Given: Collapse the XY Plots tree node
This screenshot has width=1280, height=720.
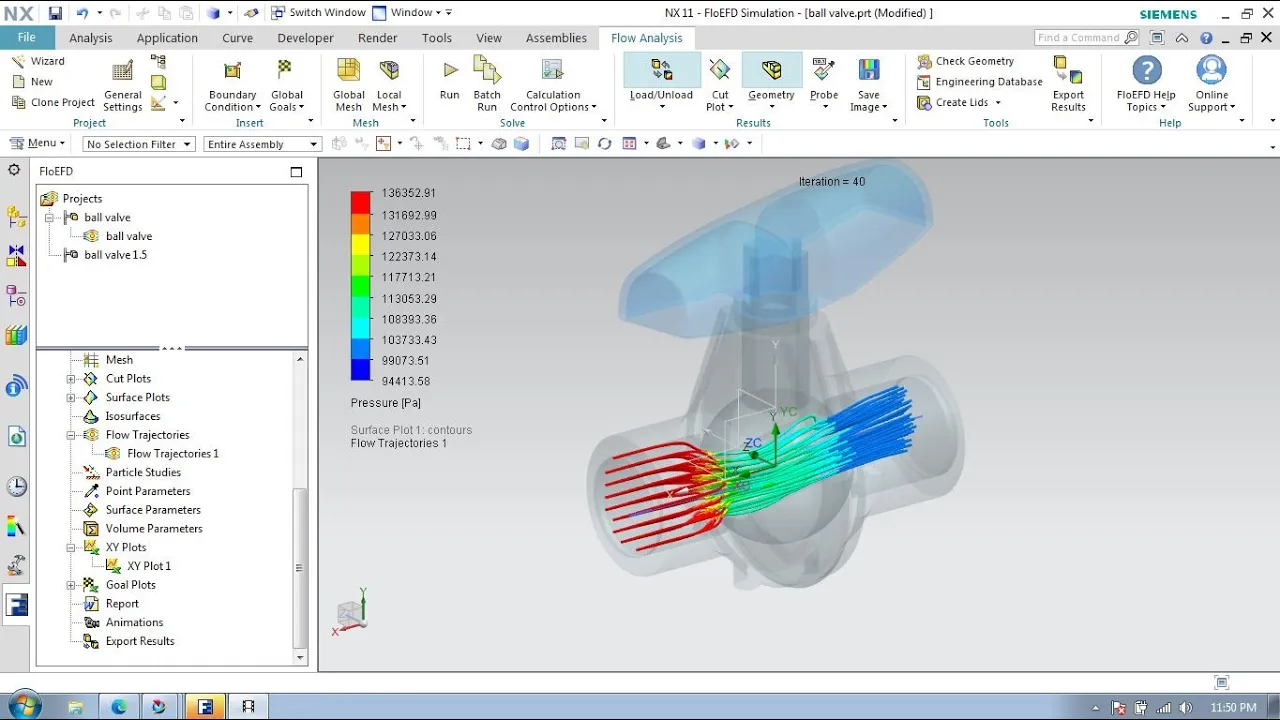Looking at the screenshot, I should tap(71, 548).
